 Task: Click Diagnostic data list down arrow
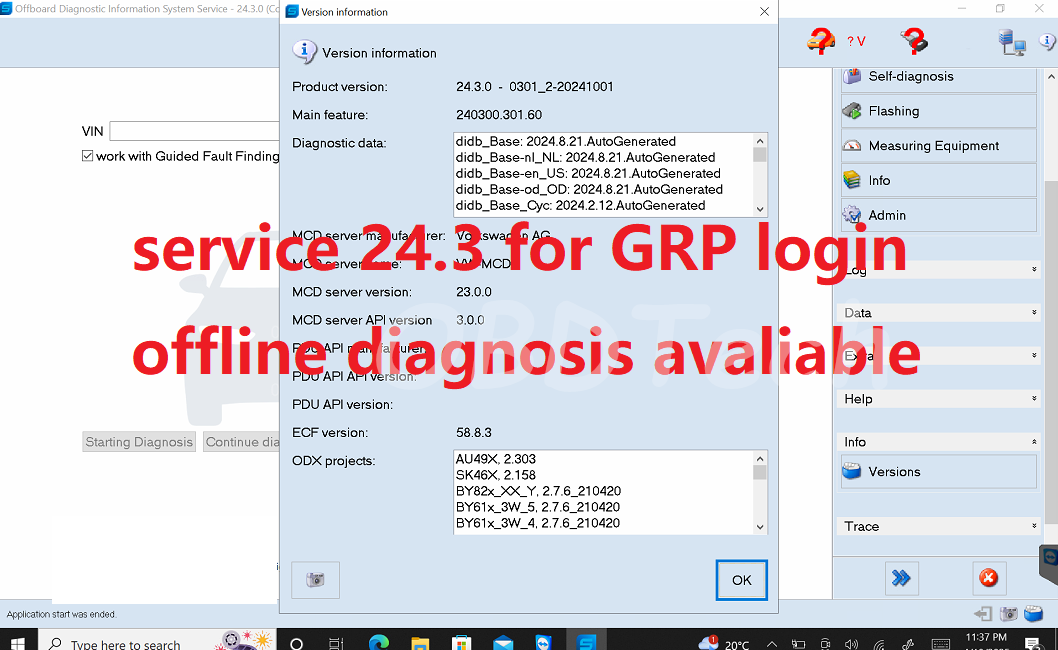(760, 209)
